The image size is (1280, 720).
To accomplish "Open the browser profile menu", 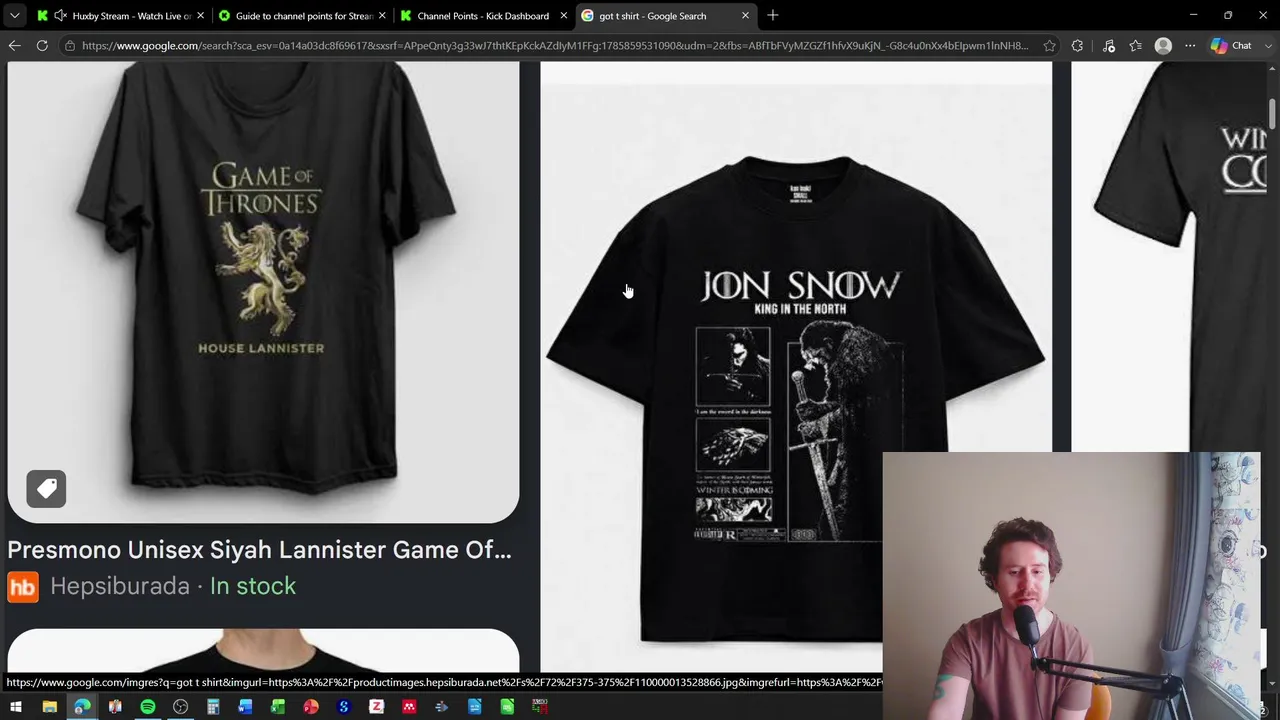I will point(1163,46).
